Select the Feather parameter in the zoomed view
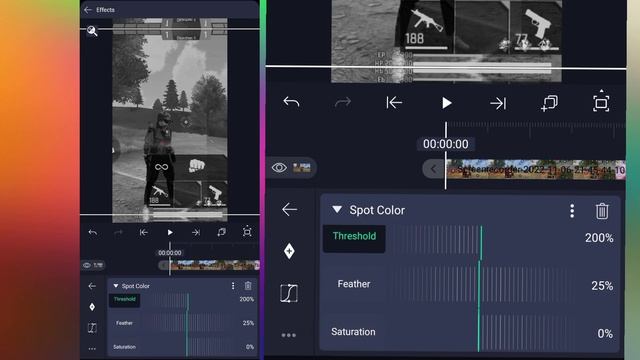This screenshot has width=640, height=360. 354,284
